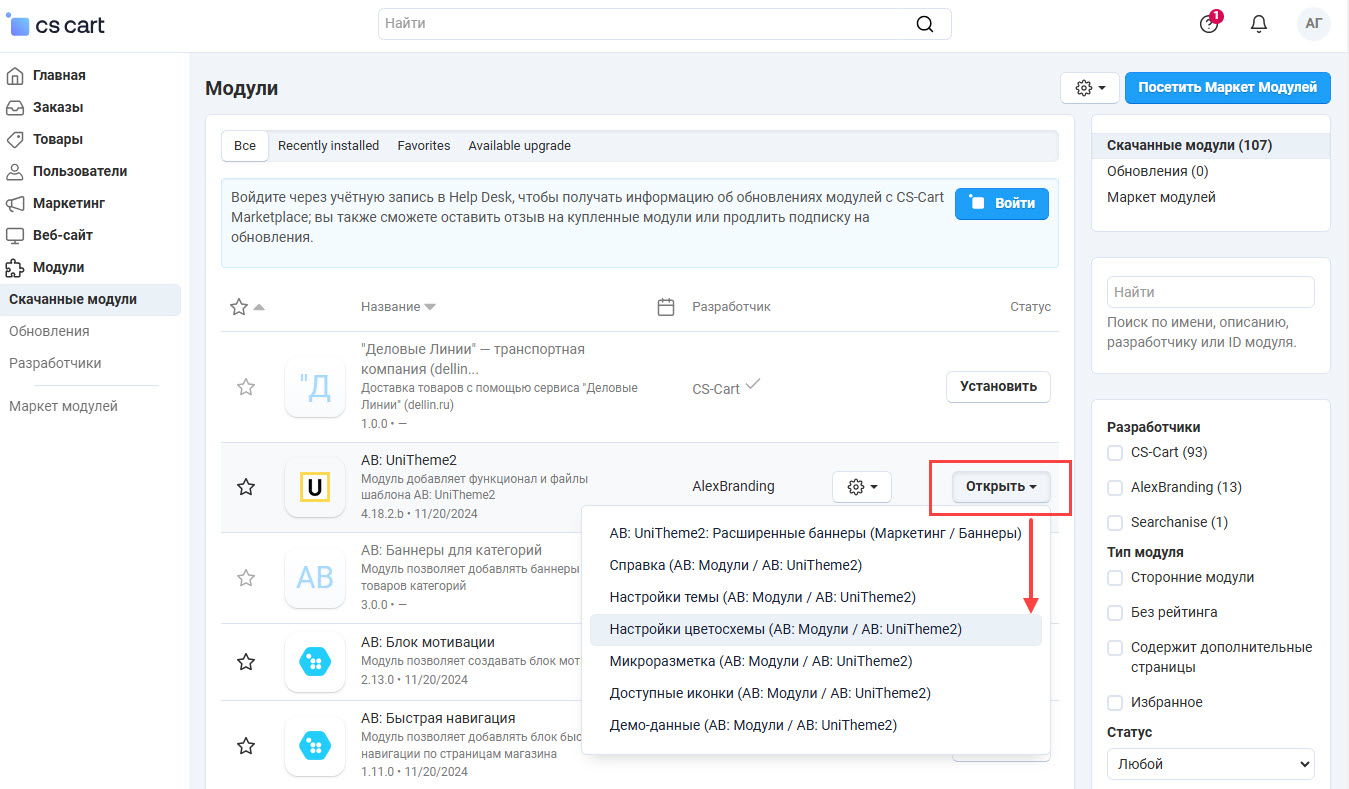This screenshot has width=1349, height=789.
Task: Open the help icon with red badge
Action: coord(1210,24)
